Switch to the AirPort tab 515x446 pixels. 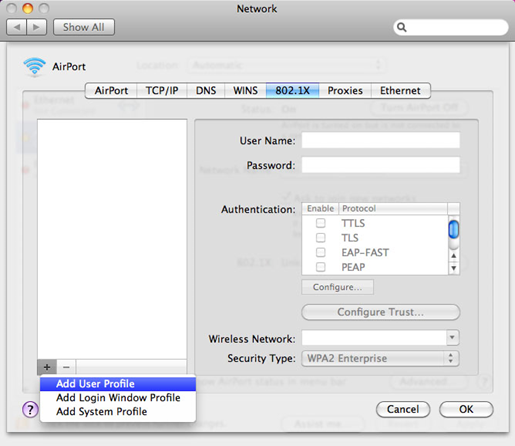click(111, 91)
